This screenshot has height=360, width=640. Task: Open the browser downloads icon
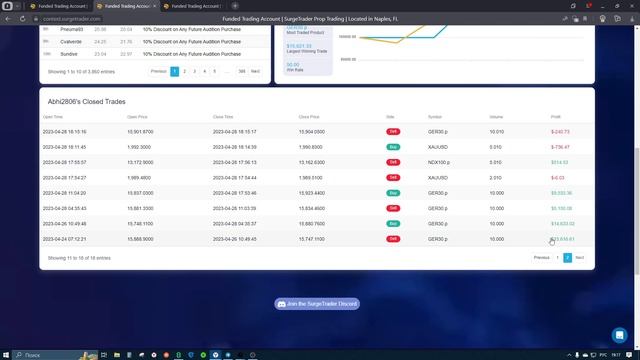pyautogui.click(x=632, y=19)
